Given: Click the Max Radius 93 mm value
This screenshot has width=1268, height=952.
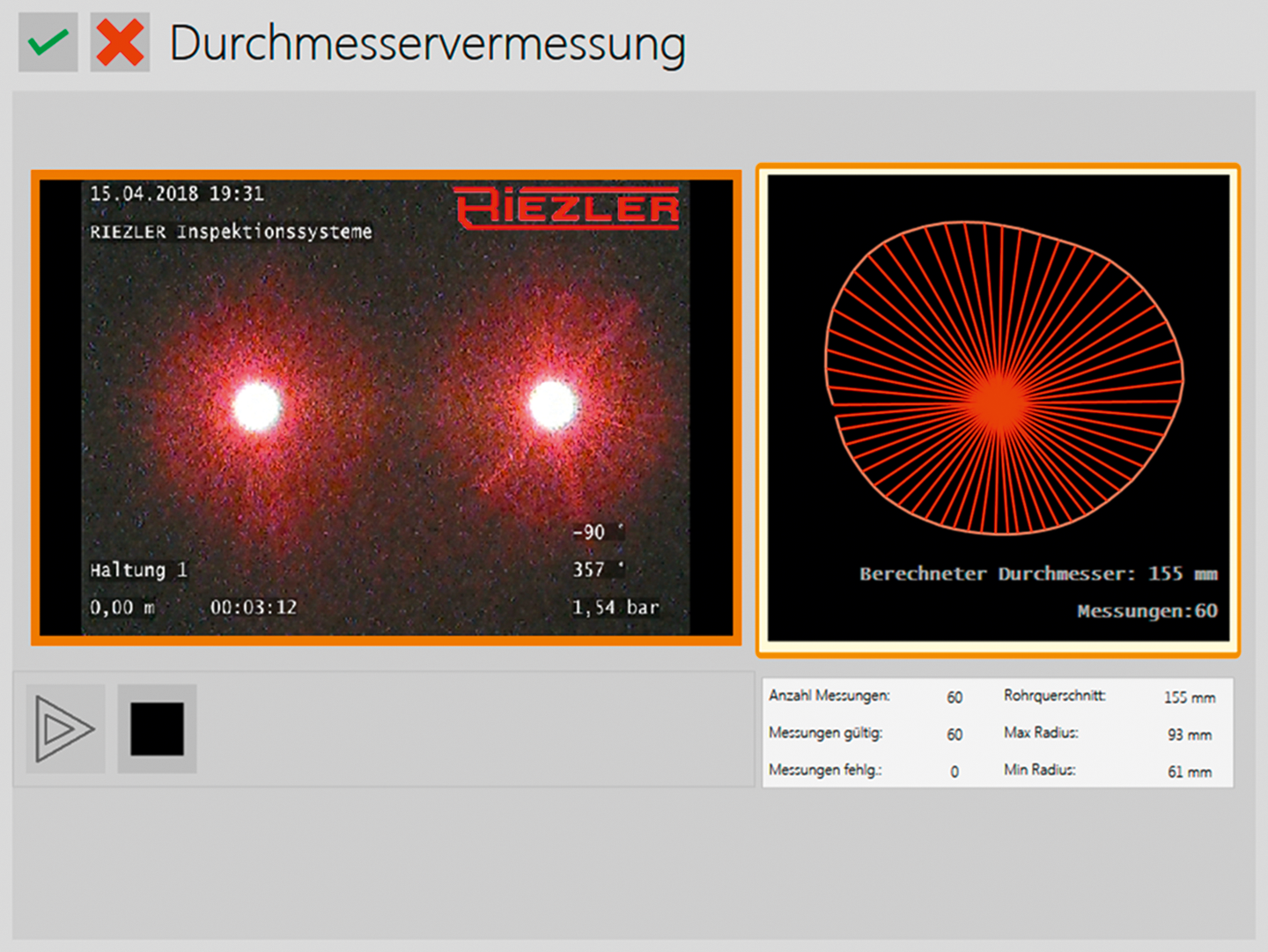Looking at the screenshot, I should [x=1189, y=734].
